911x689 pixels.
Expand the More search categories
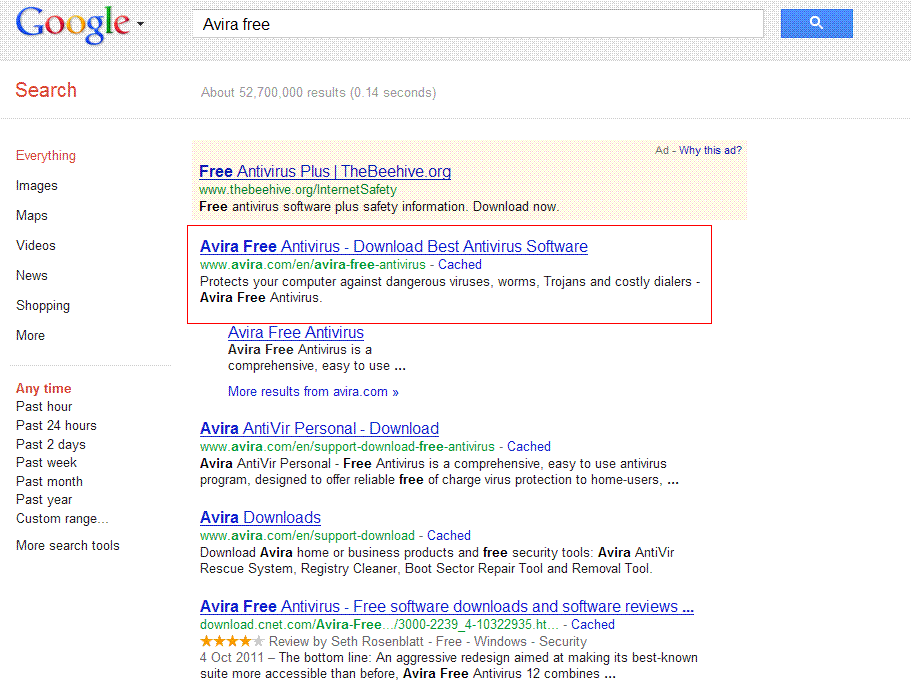point(30,336)
